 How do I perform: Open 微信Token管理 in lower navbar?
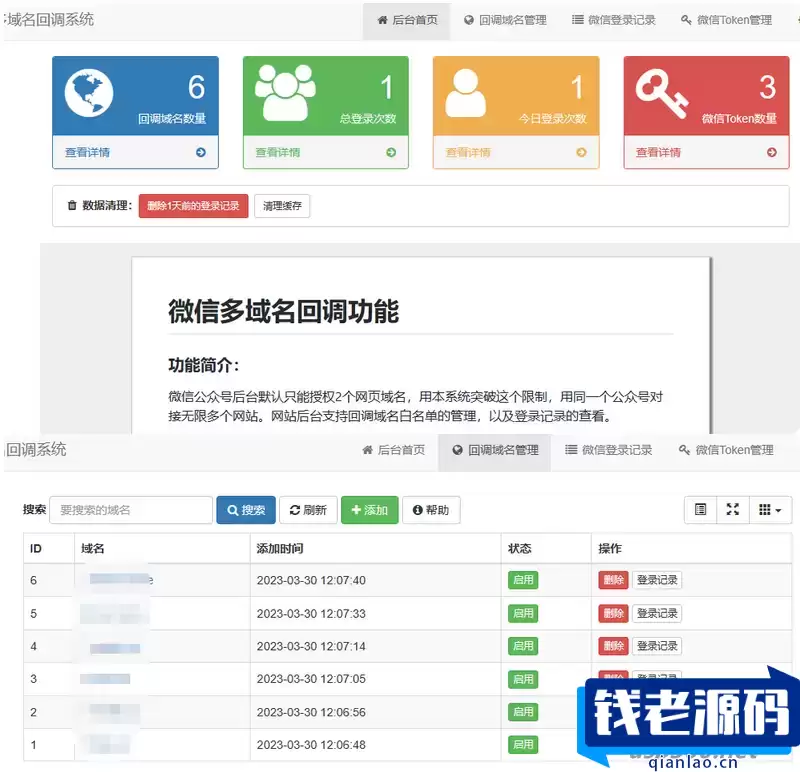(x=726, y=450)
